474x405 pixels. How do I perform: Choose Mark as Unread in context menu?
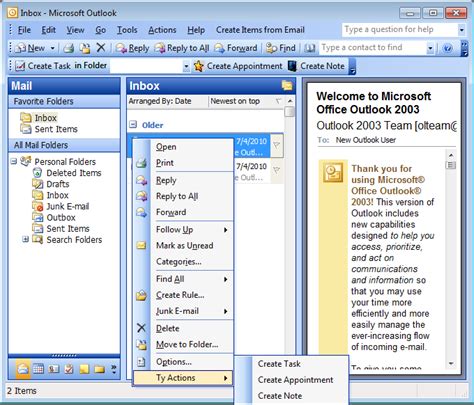click(184, 246)
